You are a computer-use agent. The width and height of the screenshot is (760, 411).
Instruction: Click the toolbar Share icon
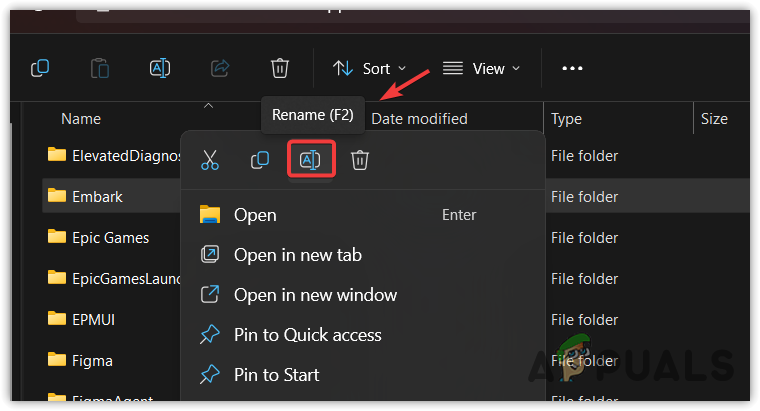[220, 68]
